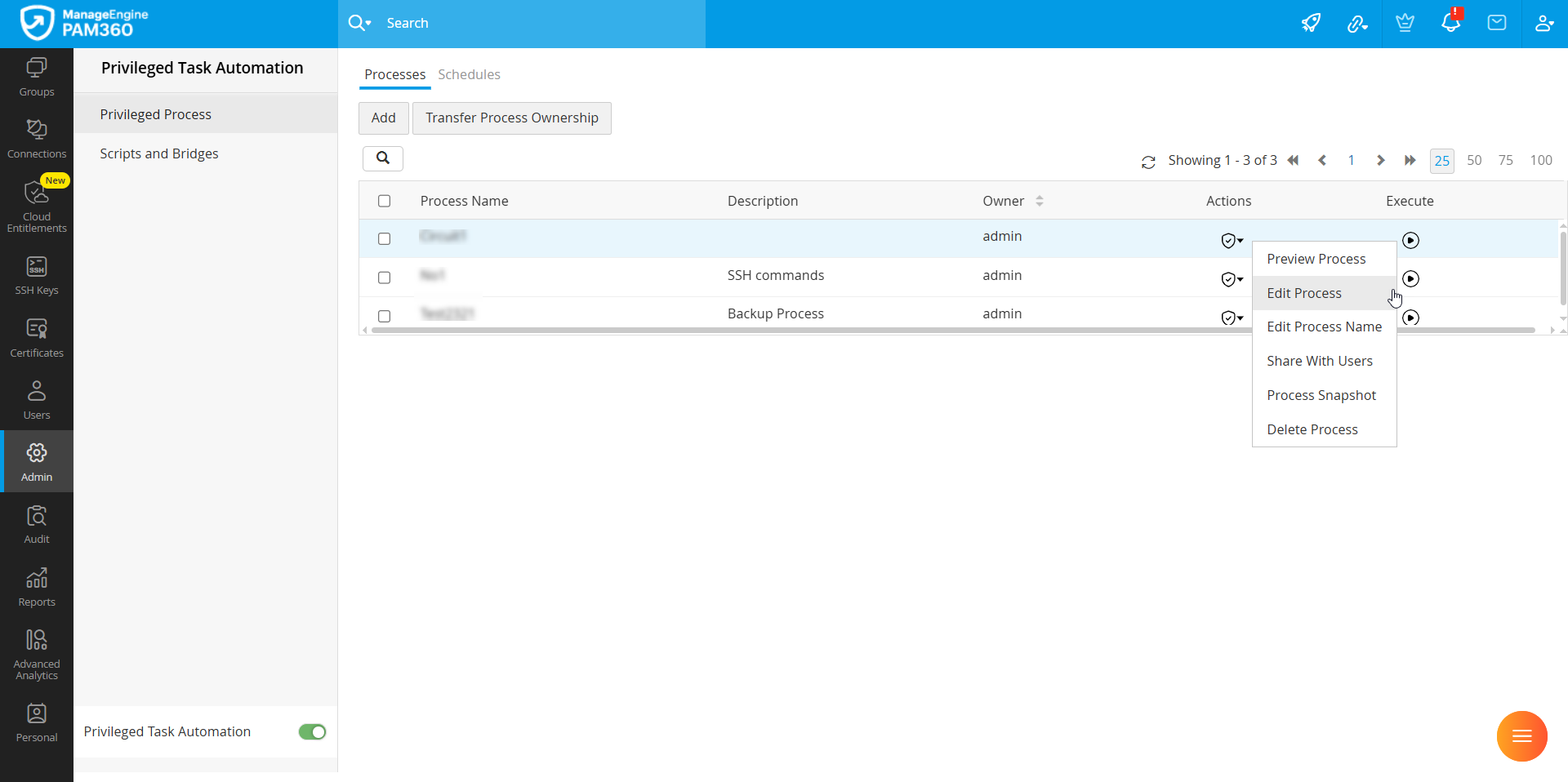Execute the Backup Process
Screen dimensions: 1568x782
(x=1410, y=318)
